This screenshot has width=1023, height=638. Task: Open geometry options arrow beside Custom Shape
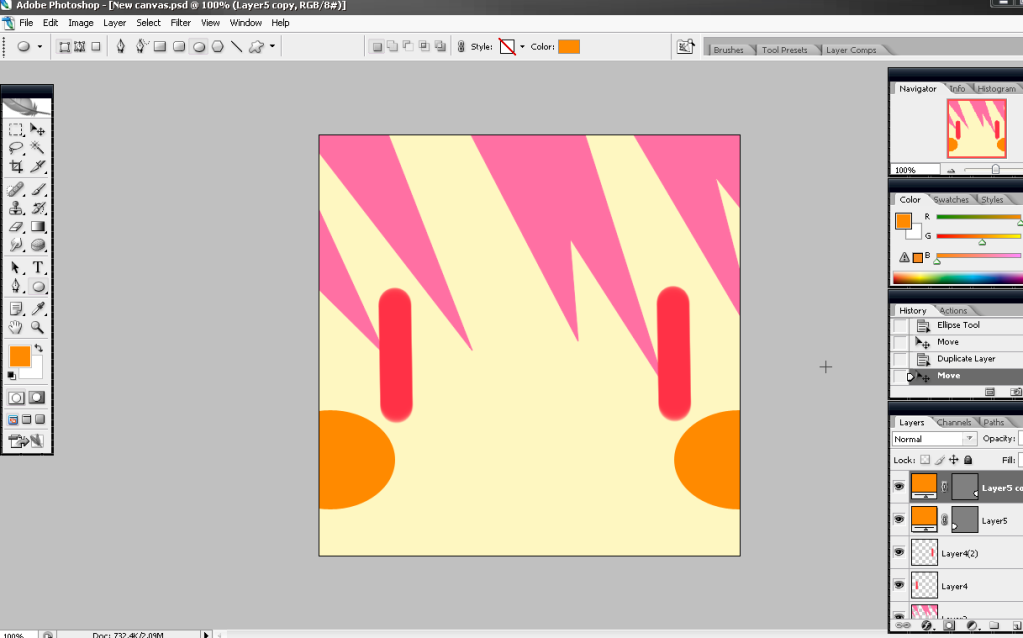pyautogui.click(x=272, y=46)
